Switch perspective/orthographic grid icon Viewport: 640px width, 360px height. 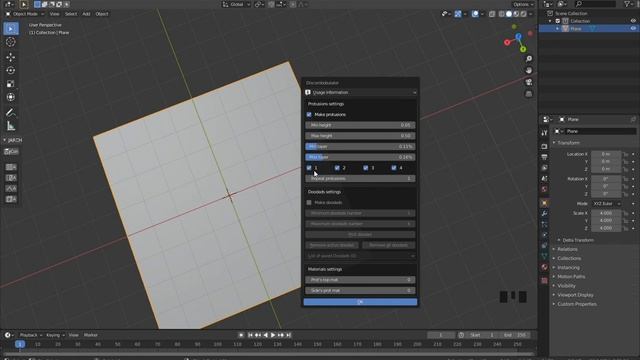pyautogui.click(x=529, y=94)
